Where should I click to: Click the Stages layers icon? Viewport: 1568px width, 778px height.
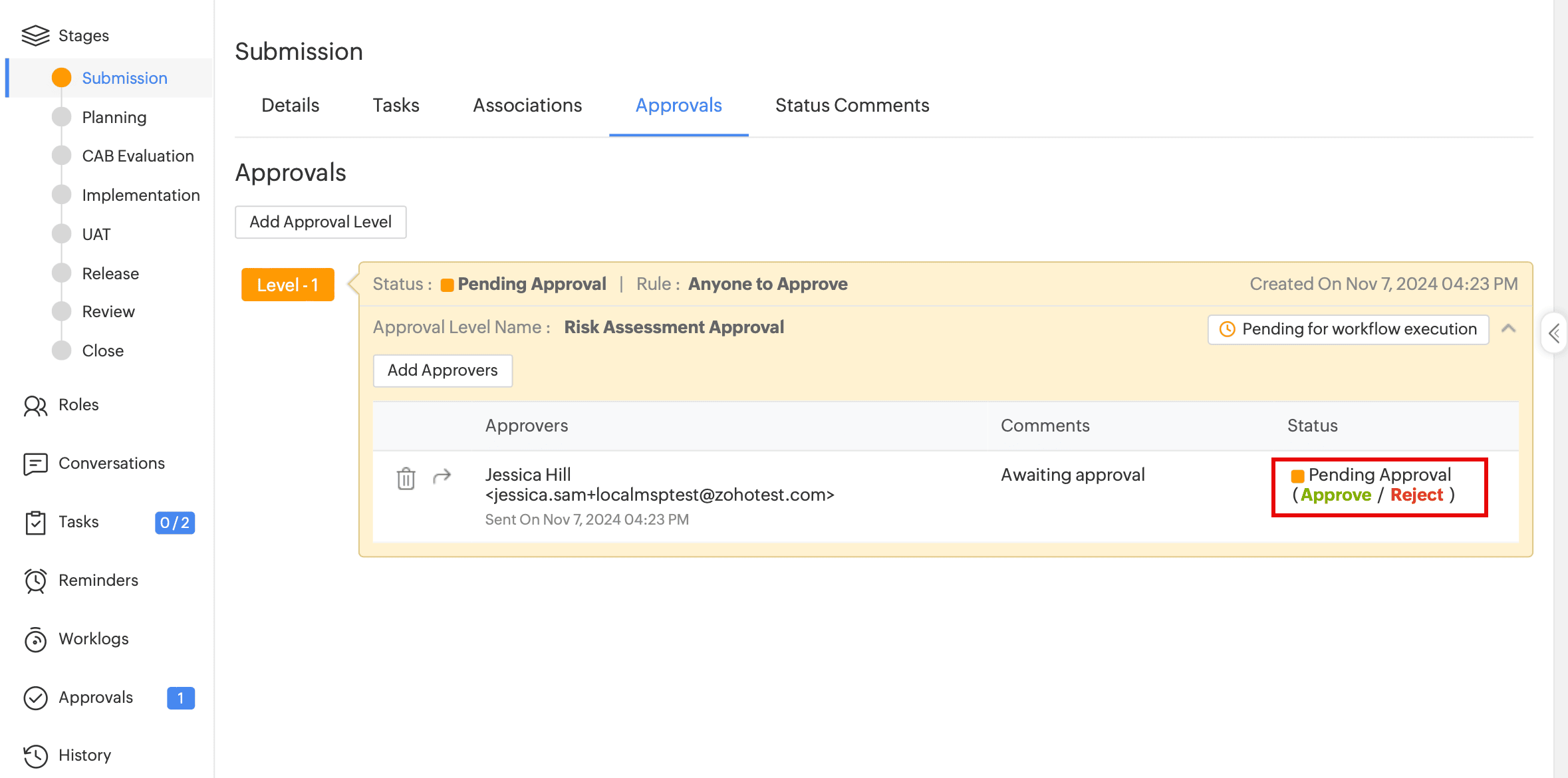(35, 35)
